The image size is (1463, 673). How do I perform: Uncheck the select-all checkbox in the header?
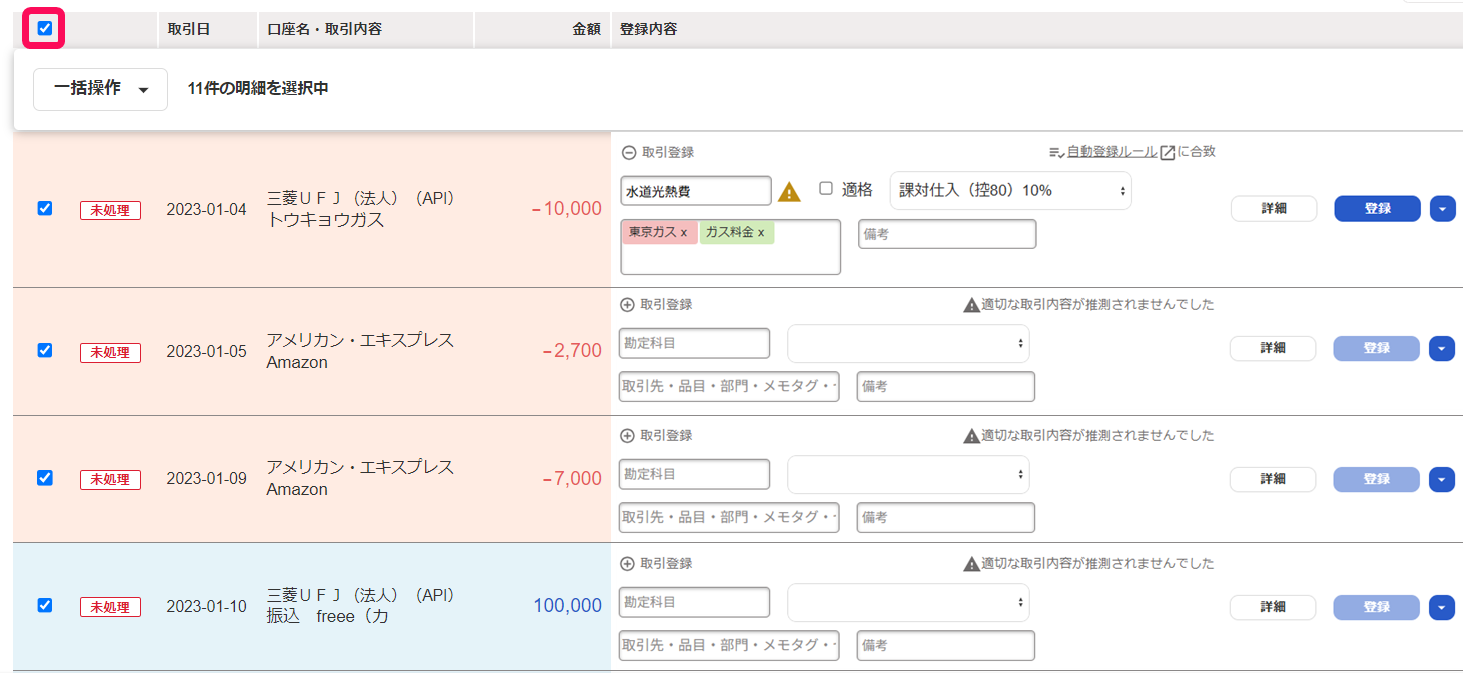pos(45,28)
